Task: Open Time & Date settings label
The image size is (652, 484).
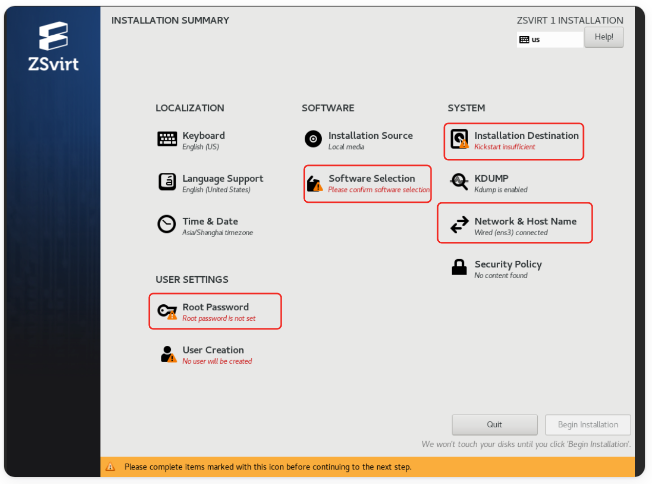Action: click(210, 221)
